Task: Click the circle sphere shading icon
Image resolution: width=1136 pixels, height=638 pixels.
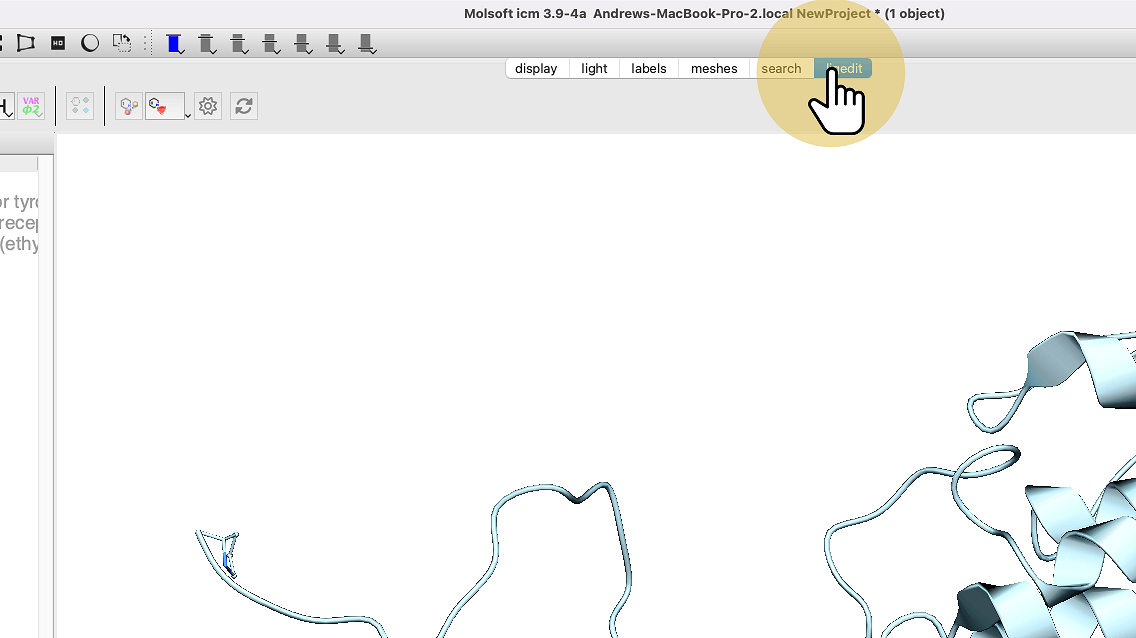Action: (90, 43)
